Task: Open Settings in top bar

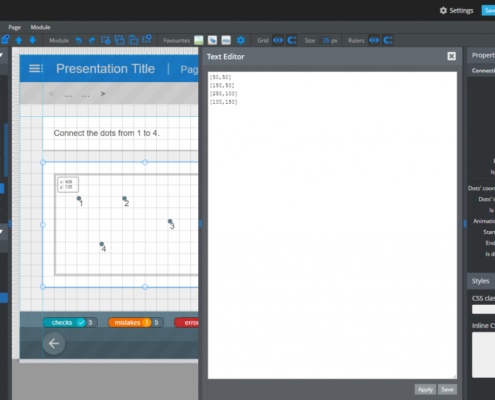Action: click(456, 11)
